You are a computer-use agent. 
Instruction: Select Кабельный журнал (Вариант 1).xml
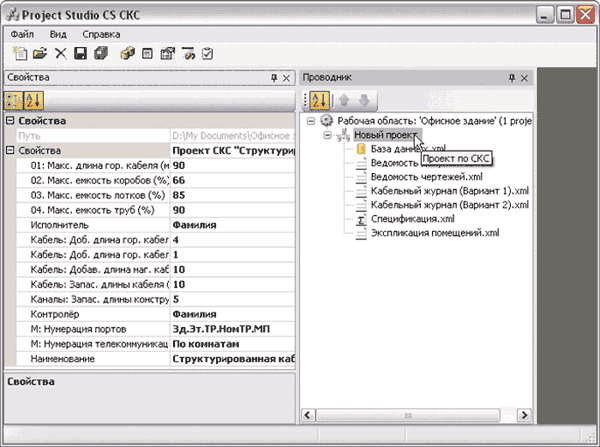450,191
